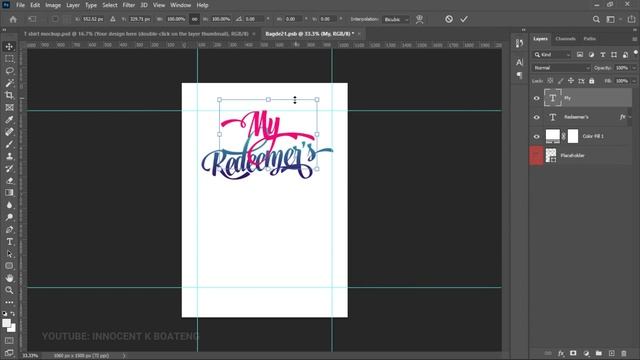This screenshot has height=360, width=640.
Task: Select the Path Selection tool
Action: [9, 254]
